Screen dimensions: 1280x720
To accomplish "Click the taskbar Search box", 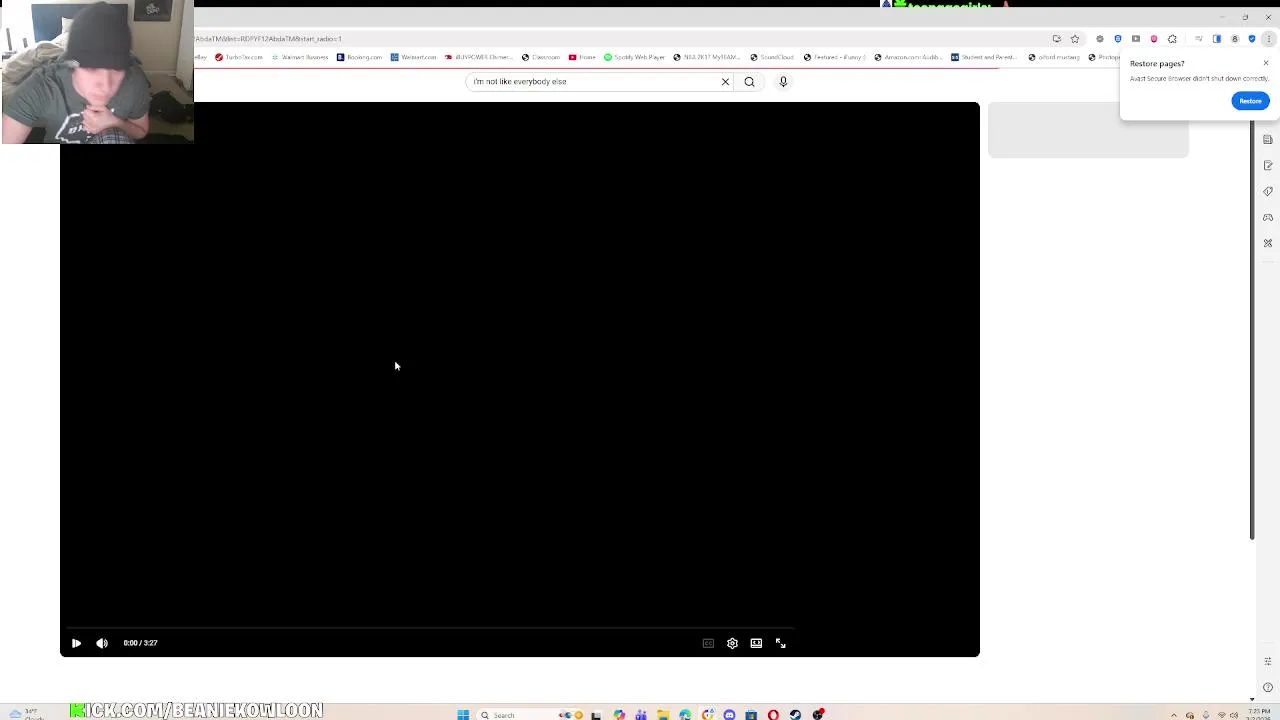I will 530,715.
